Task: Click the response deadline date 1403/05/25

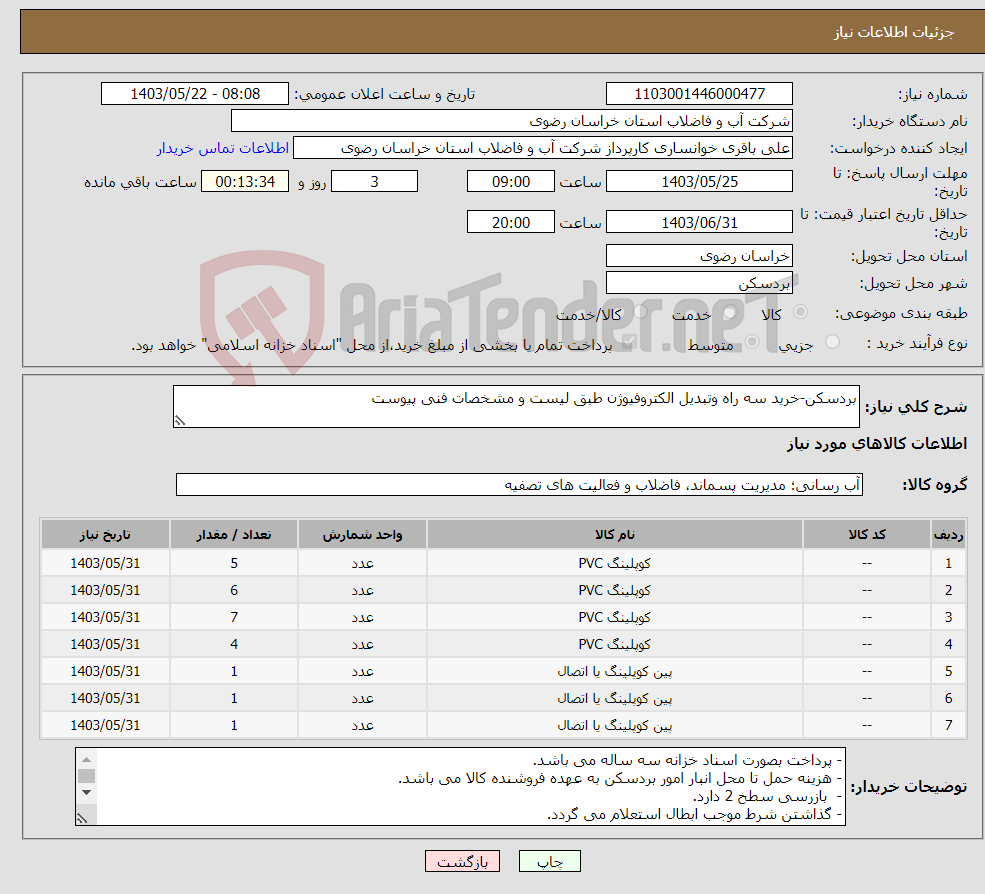Action: 699,182
